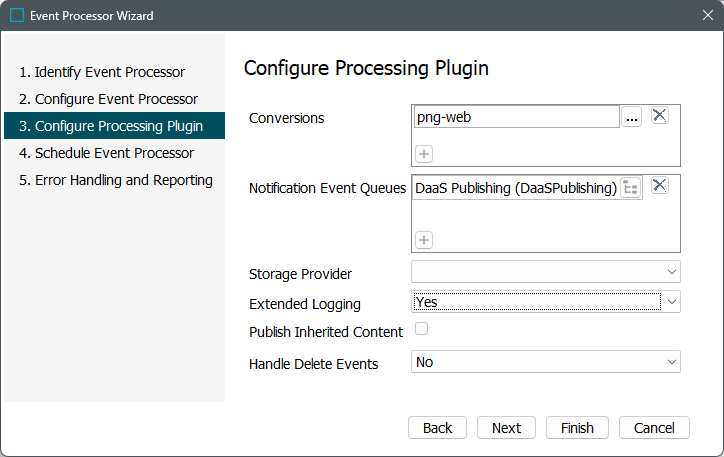Open Handle Delete Events dropdown

[545, 362]
